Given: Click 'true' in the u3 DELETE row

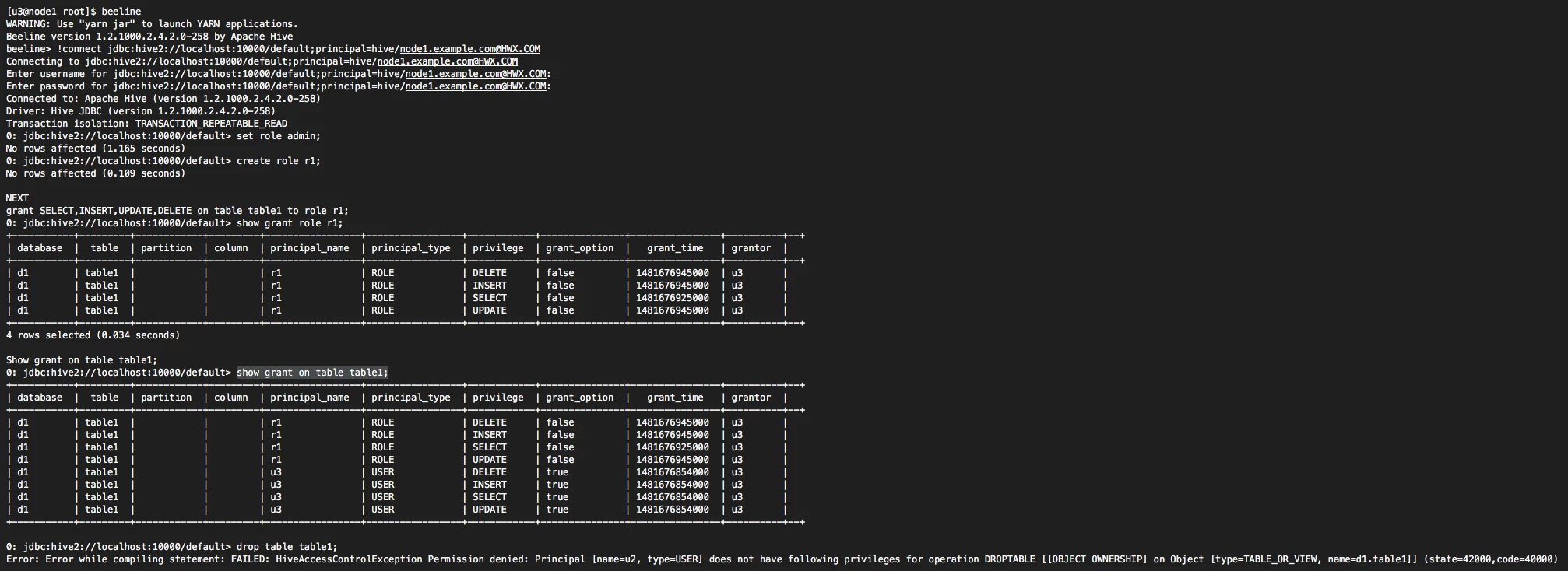Looking at the screenshot, I should 557,472.
